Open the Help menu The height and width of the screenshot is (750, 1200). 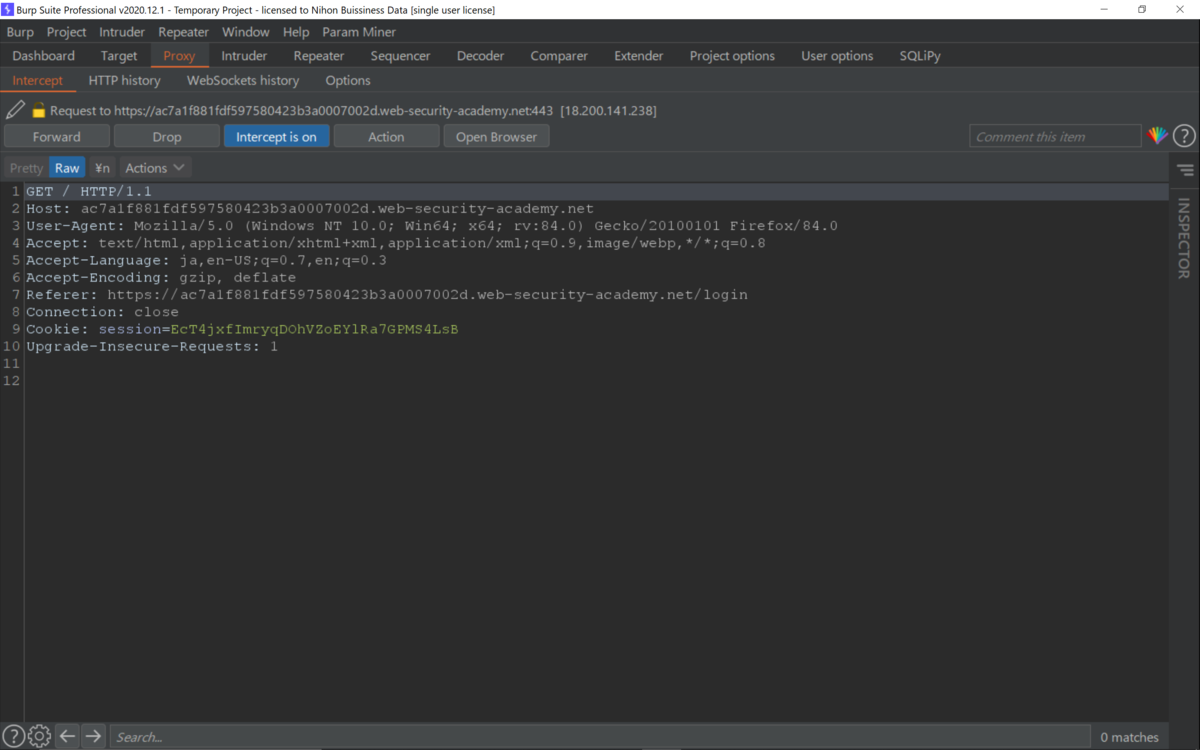tap(296, 32)
